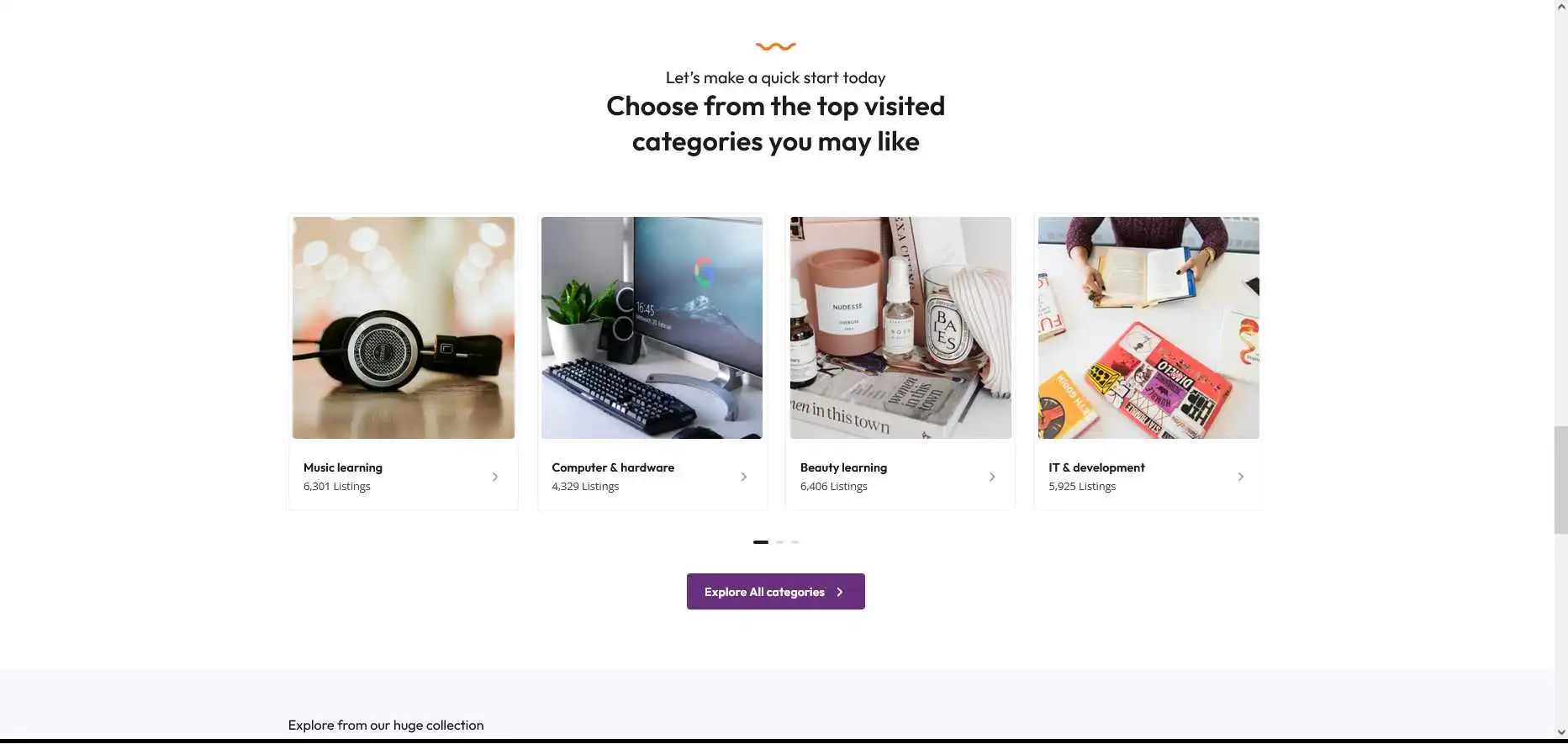
Task: Click the chevron next to Computer & hardware
Action: coord(743,477)
